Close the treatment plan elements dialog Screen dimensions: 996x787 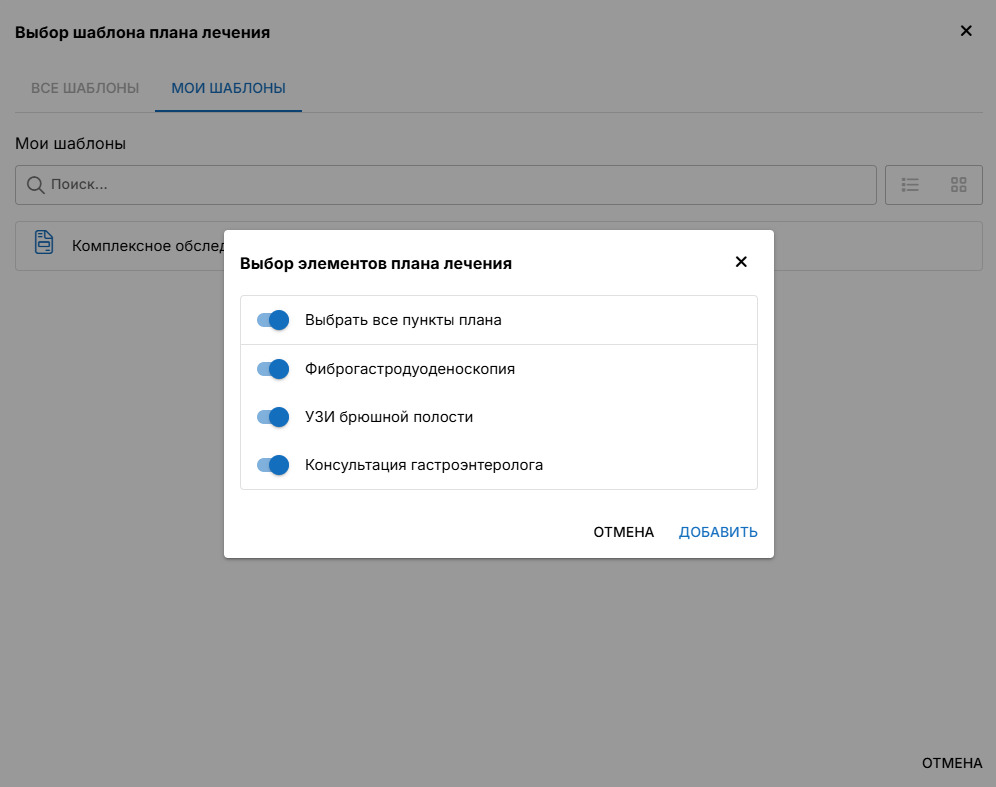[x=741, y=262]
